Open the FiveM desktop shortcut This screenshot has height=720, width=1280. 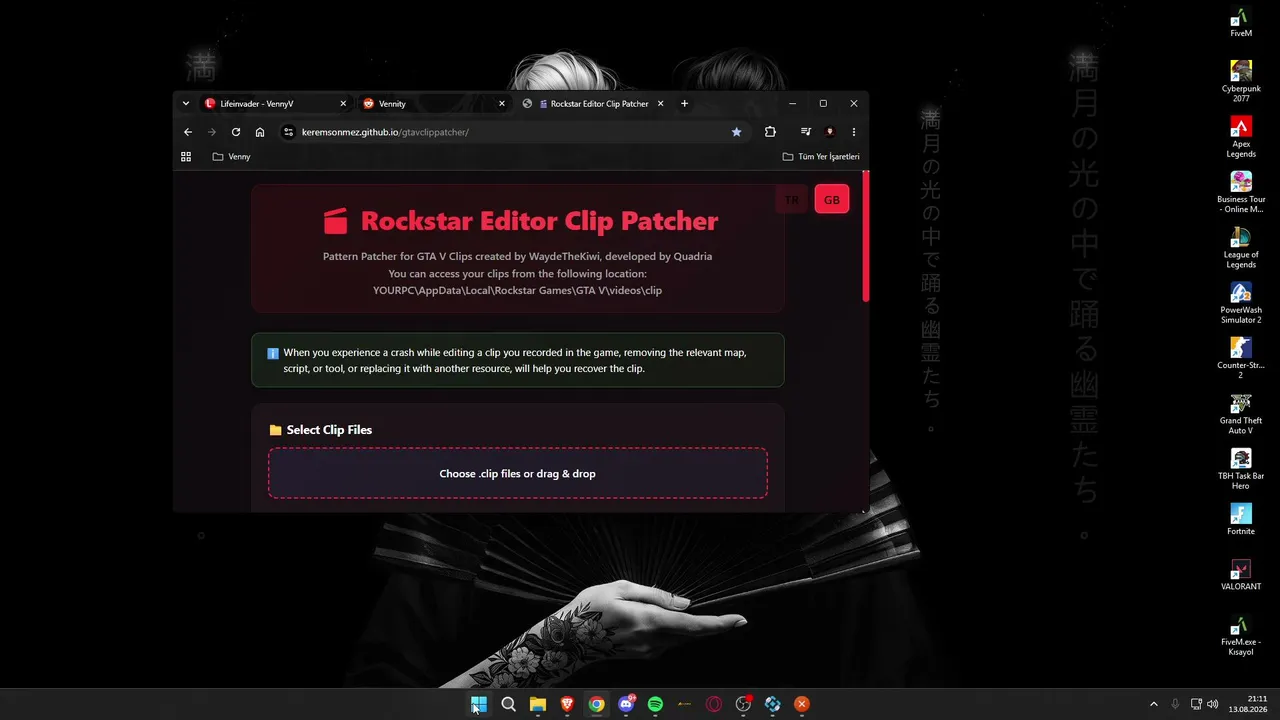point(1241,23)
